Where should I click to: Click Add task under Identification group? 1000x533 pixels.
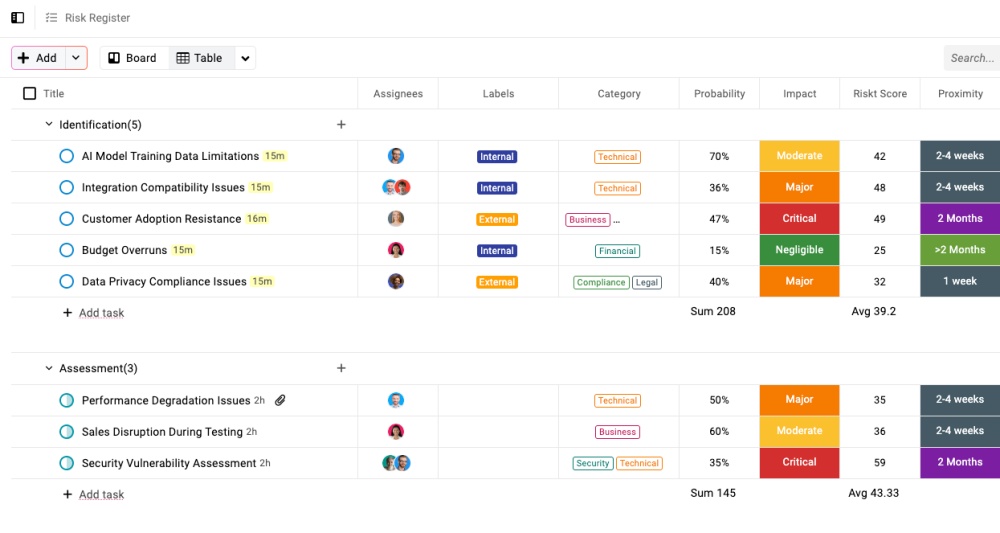pyautogui.click(x=101, y=313)
